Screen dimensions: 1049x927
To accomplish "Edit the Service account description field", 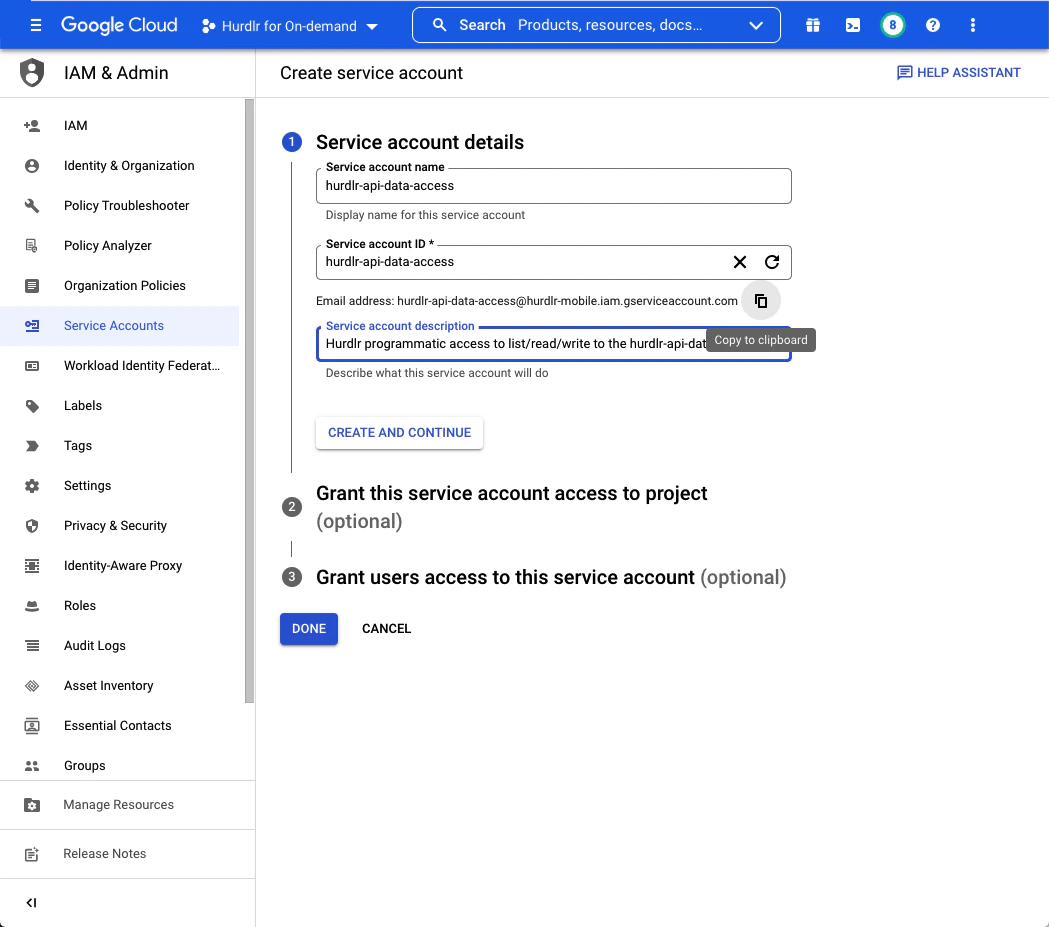I will 553,344.
